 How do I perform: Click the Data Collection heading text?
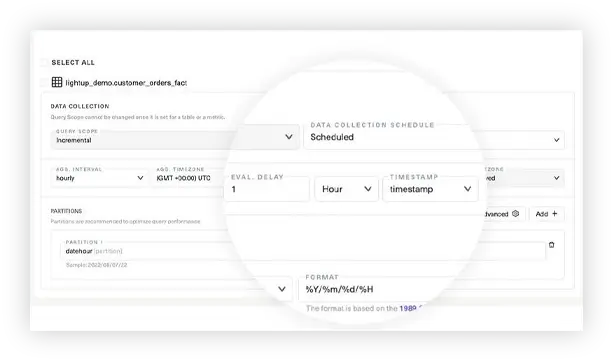click(x=80, y=106)
